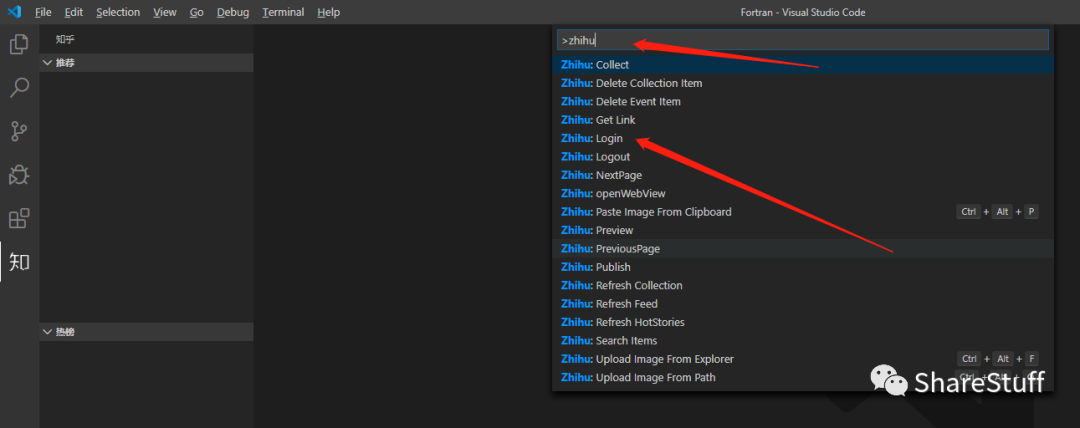Select Zhihu: Delete Collection Item command
This screenshot has width=1080, height=428.
(803, 83)
